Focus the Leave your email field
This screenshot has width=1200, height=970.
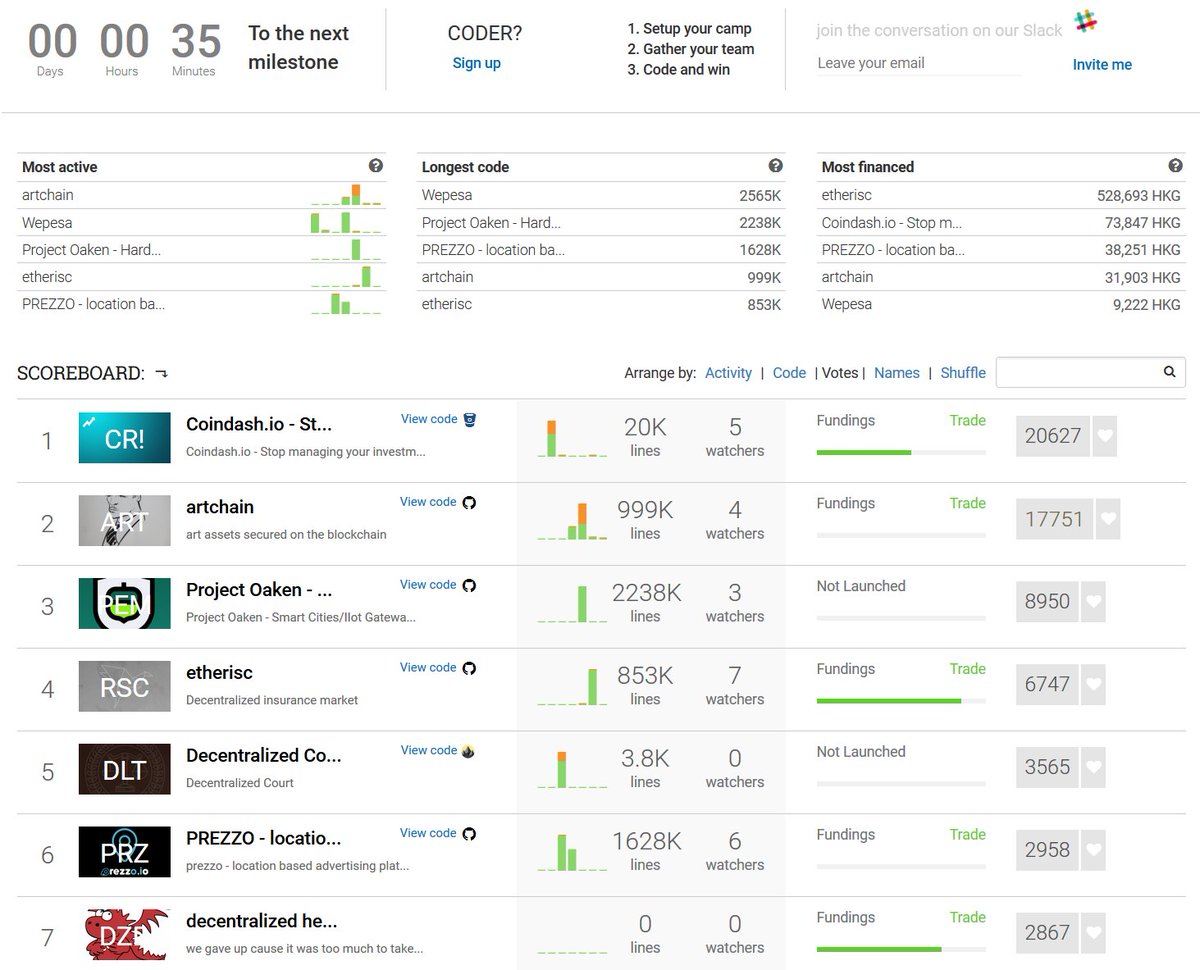tap(919, 63)
